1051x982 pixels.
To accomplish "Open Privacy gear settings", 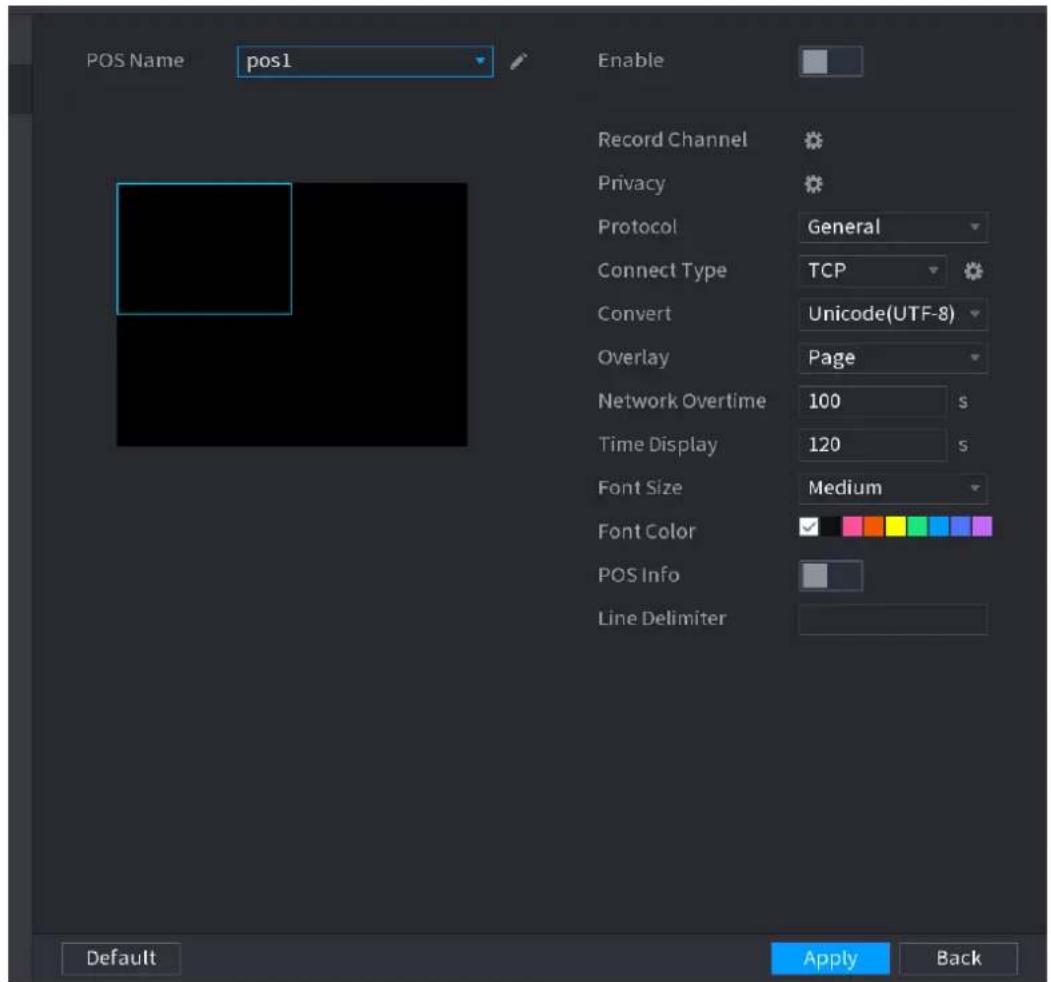I will coord(813,184).
